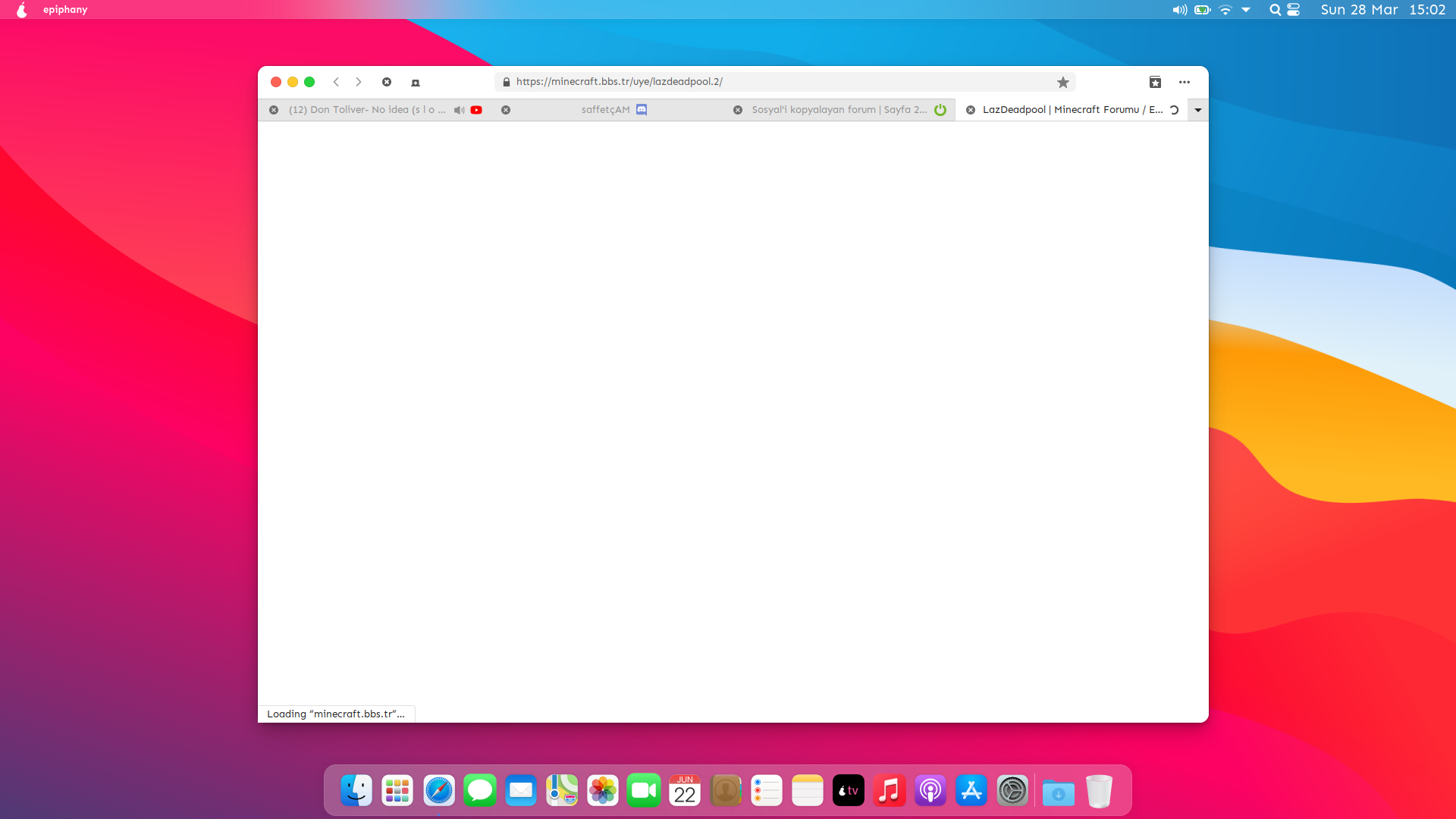Mute the Don Toliver tab audio
Image resolution: width=1456 pixels, height=819 pixels.
(459, 110)
